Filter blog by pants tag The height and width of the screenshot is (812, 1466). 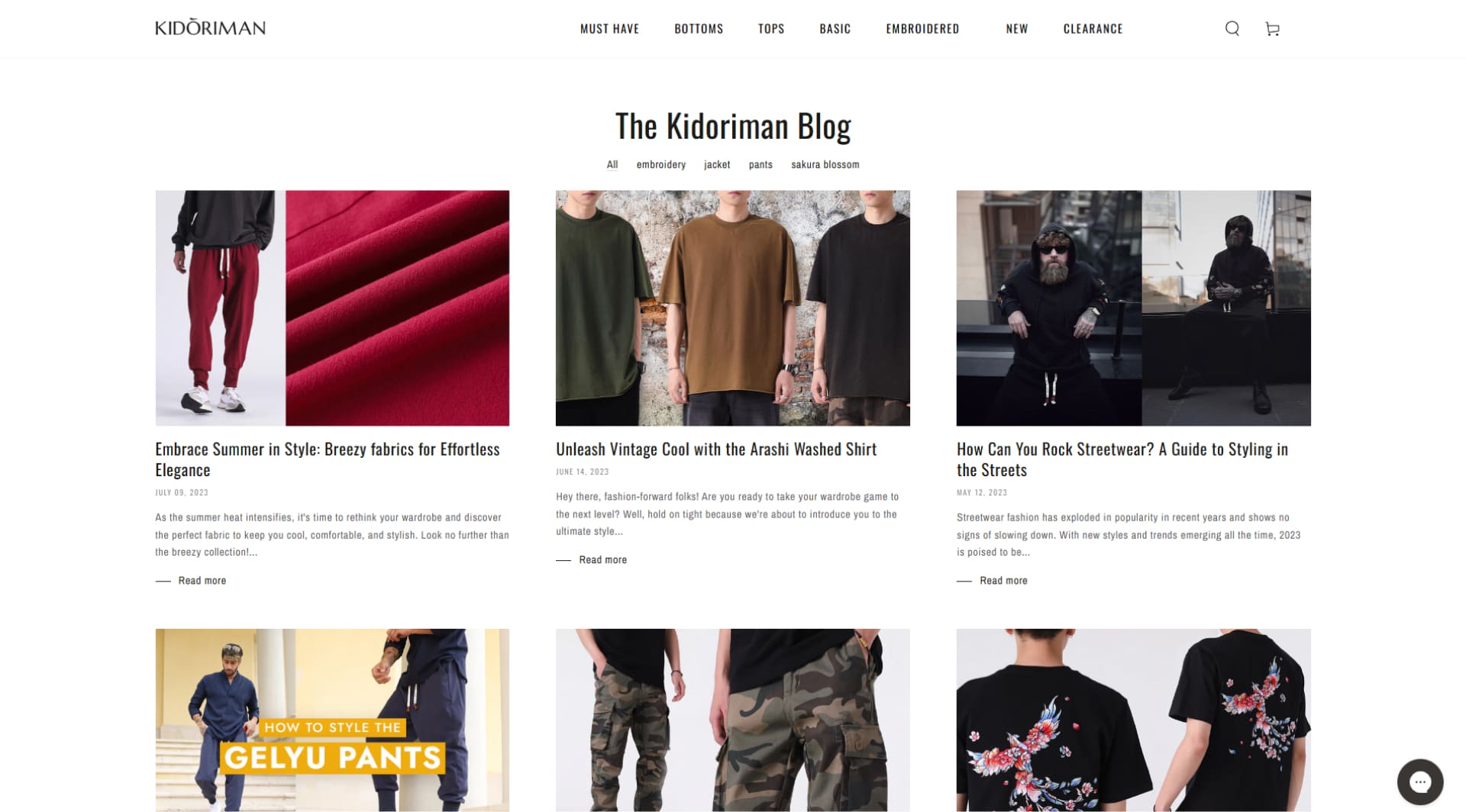pos(760,165)
